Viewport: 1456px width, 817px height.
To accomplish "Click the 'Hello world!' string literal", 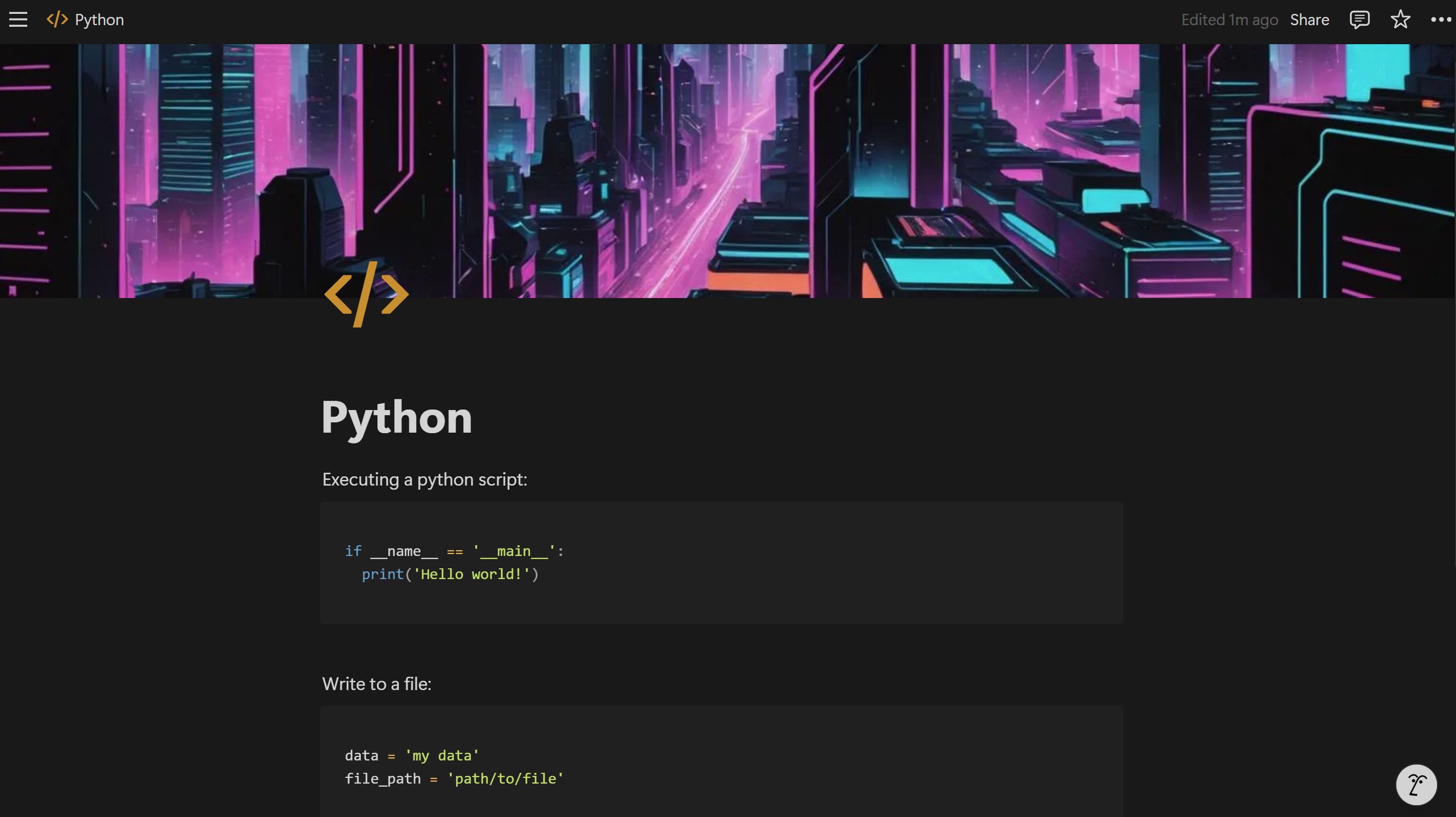I will 472,574.
